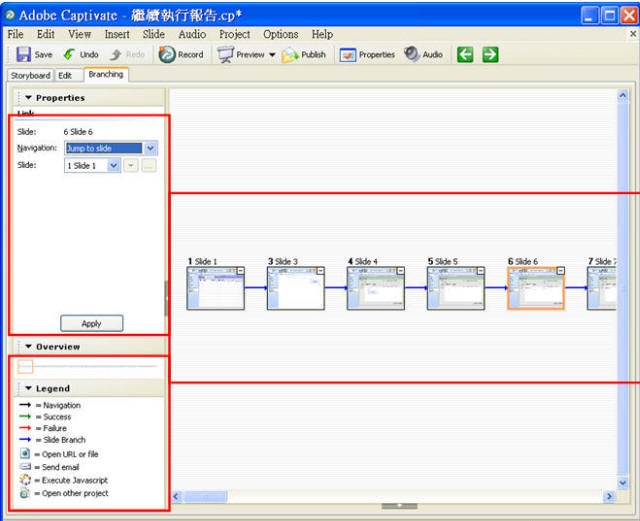Open the Preview dropdown arrow
Image resolution: width=640 pixels, height=521 pixels.
coord(272,55)
